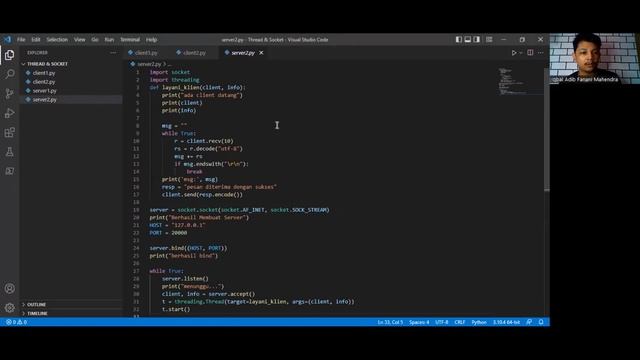Expand the OUTLINE section
Image resolution: width=640 pixels, height=360 pixels.
tap(36, 304)
